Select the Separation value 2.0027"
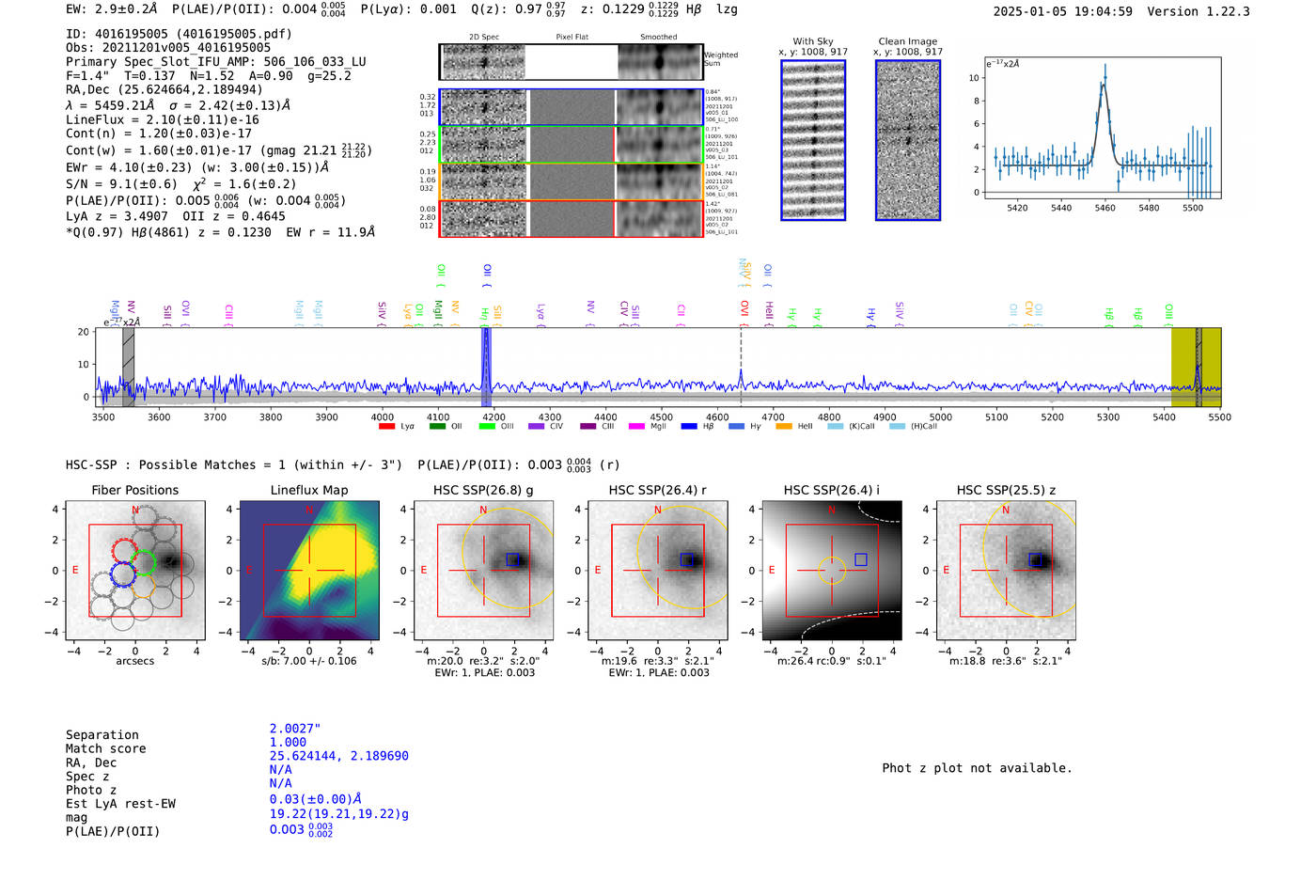The image size is (1316, 896). pos(295,729)
